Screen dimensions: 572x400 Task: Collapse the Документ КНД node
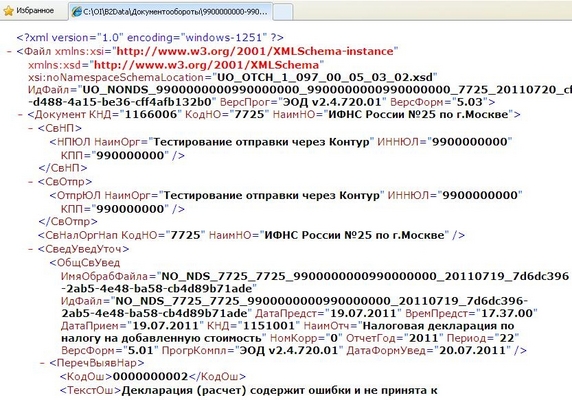20,115
